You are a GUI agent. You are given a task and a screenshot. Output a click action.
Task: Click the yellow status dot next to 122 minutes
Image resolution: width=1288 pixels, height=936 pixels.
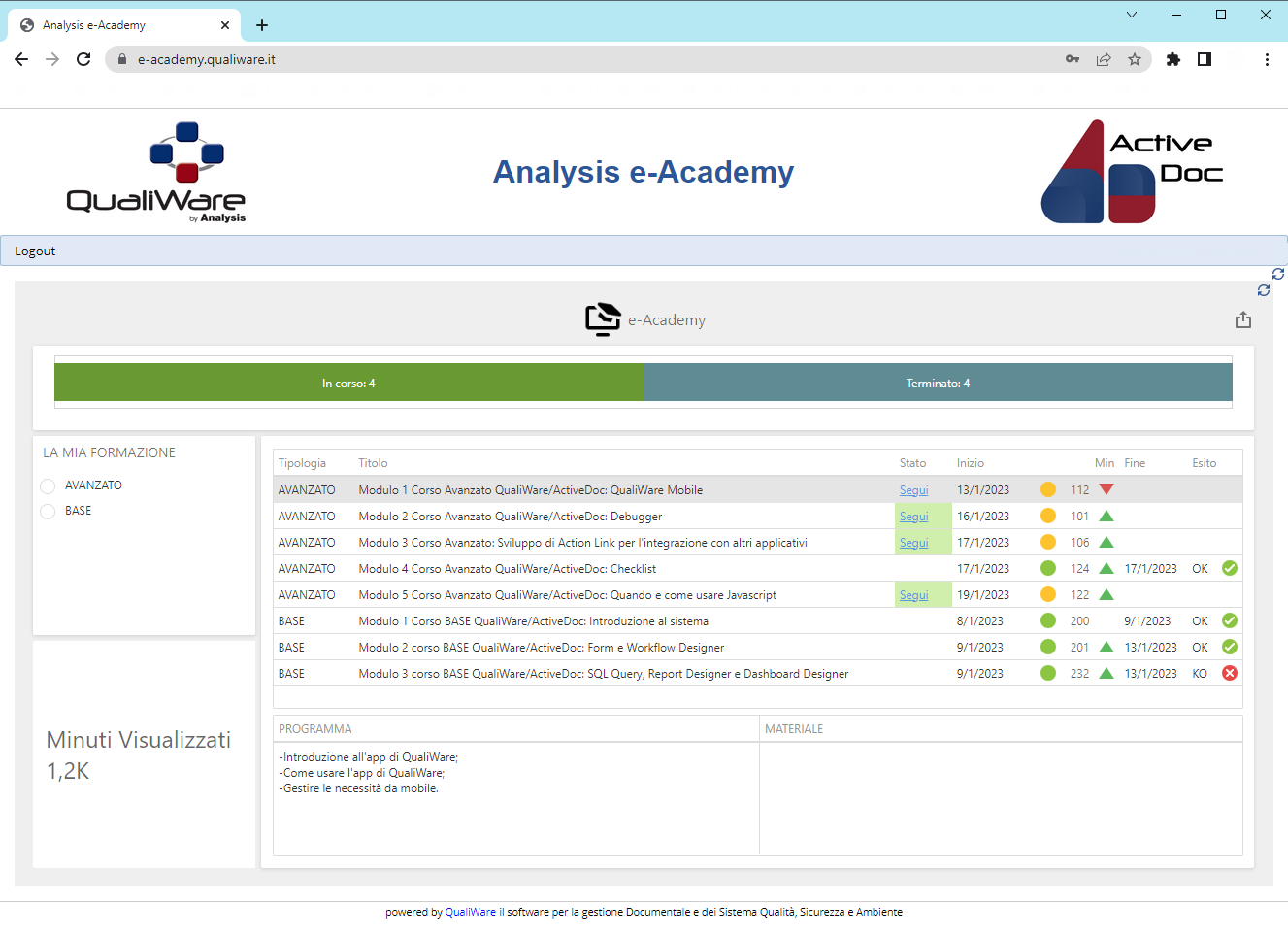click(1048, 594)
